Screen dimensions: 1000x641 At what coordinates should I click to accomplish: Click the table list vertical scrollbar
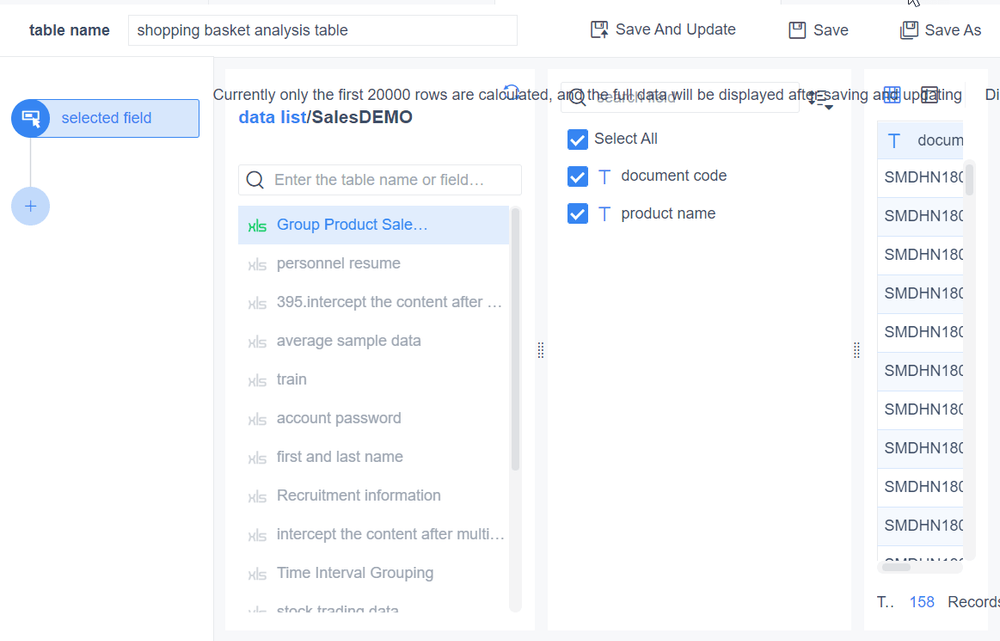516,340
